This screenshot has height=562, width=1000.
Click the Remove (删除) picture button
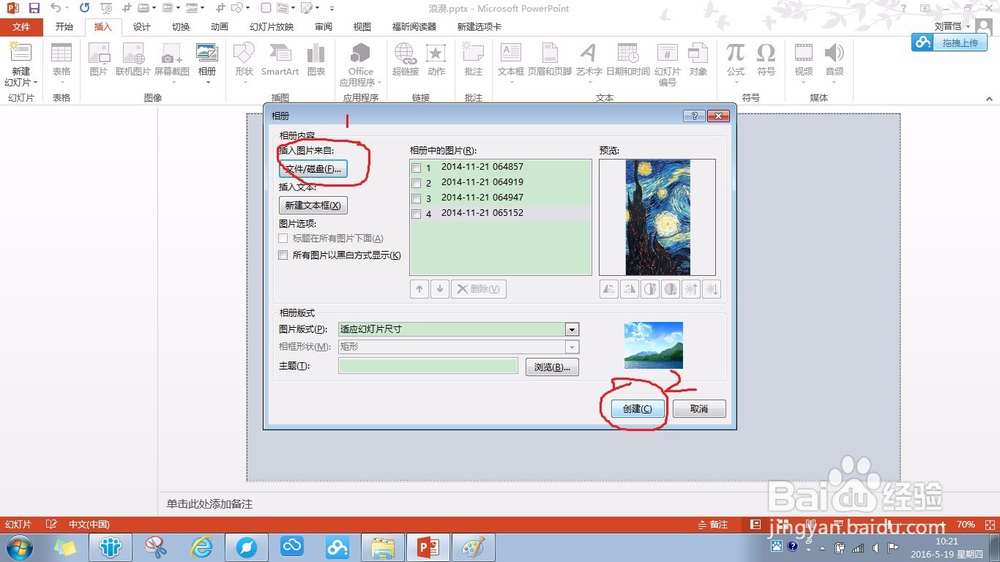[x=479, y=289]
